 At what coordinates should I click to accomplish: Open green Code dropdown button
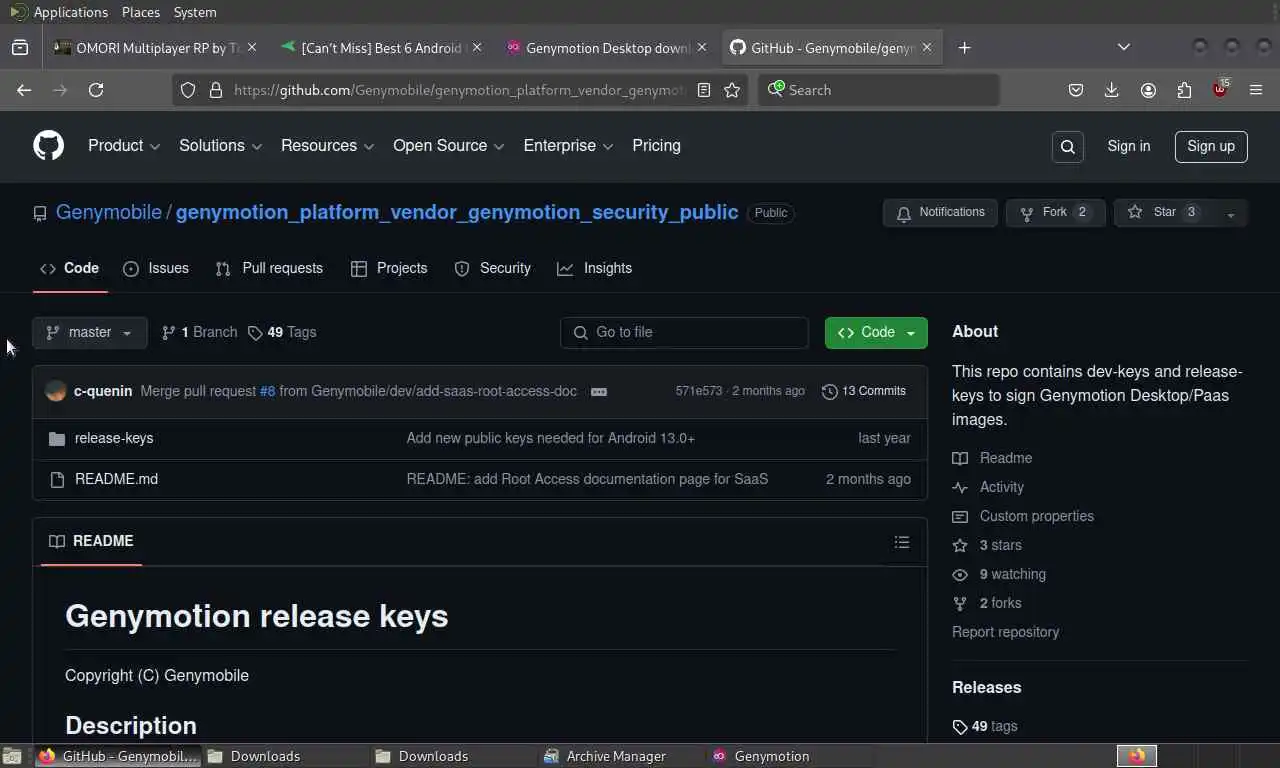tap(876, 333)
